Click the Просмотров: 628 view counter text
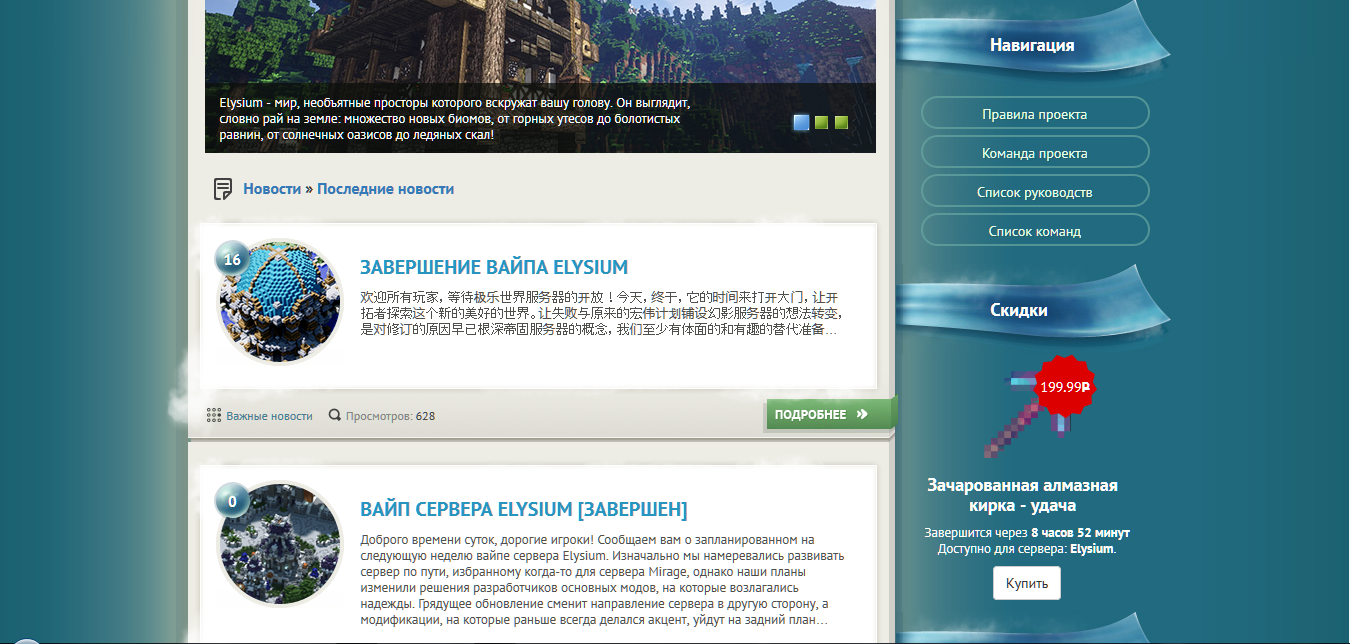Image resolution: width=1350 pixels, height=644 pixels. point(390,416)
